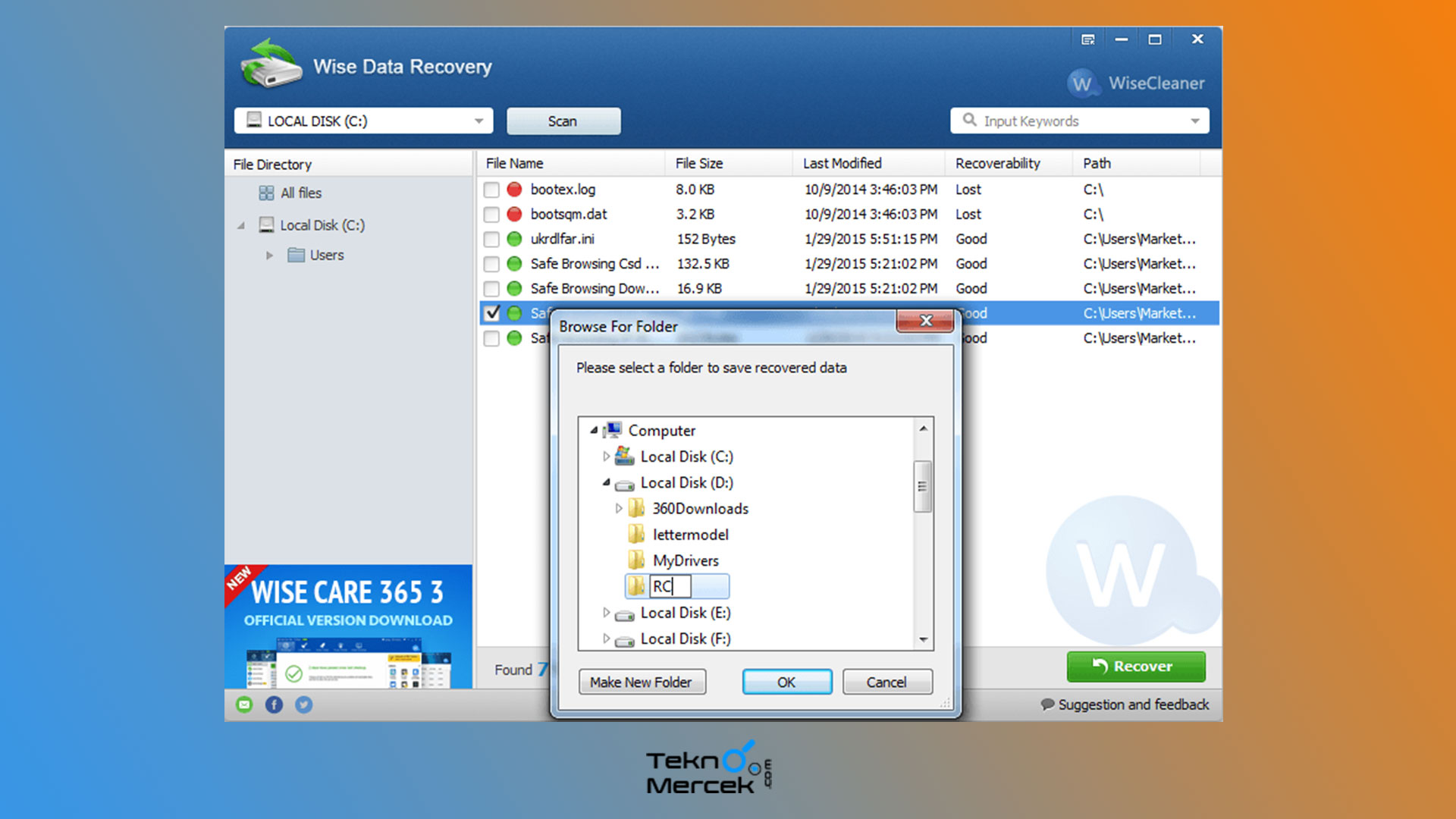Click the 360Downloads folder icon
Viewport: 1456px width, 819px height.
636,508
